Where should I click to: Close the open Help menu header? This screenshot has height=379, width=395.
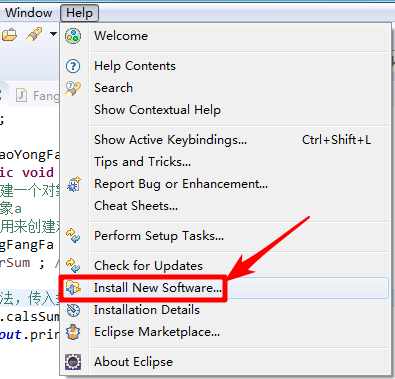79,13
